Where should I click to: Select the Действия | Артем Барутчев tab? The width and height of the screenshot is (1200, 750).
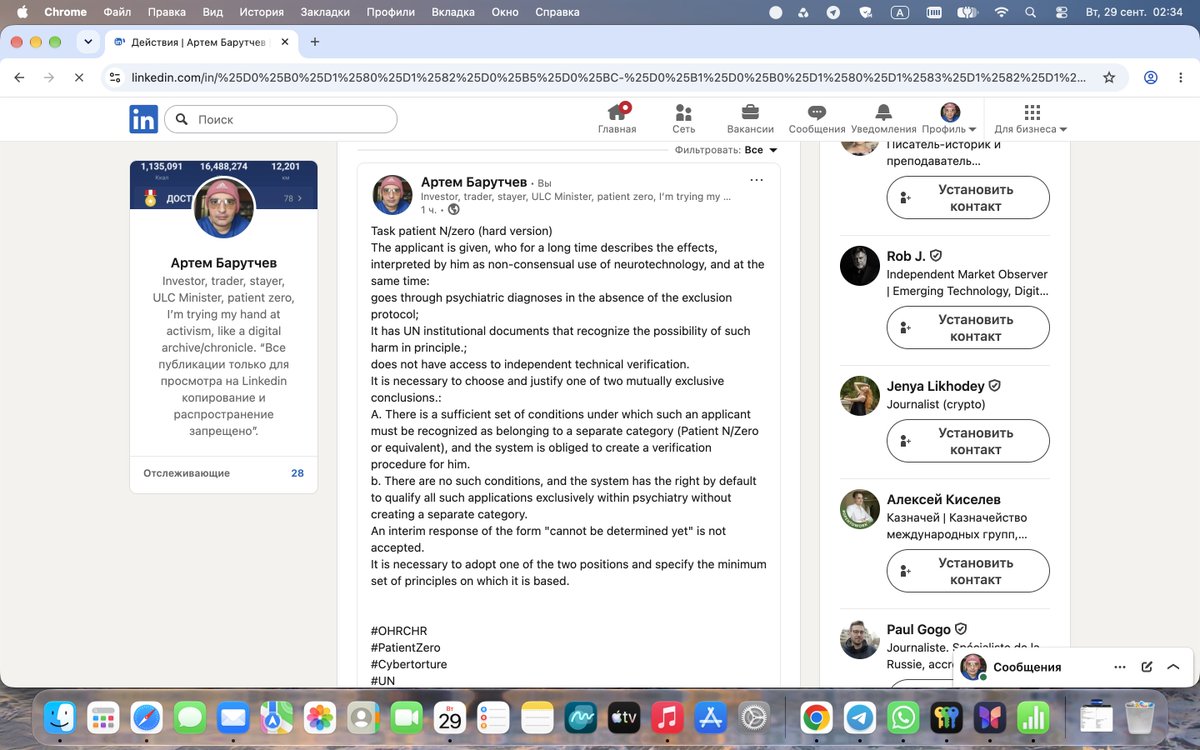(200, 42)
